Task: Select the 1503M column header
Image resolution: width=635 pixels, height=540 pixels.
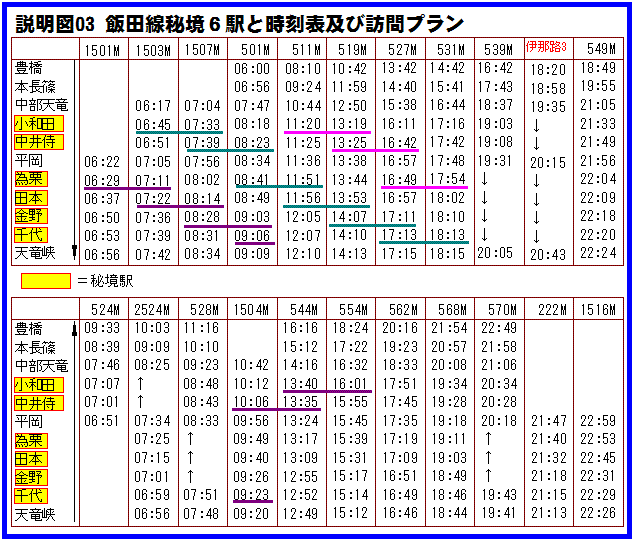Action: tap(153, 50)
